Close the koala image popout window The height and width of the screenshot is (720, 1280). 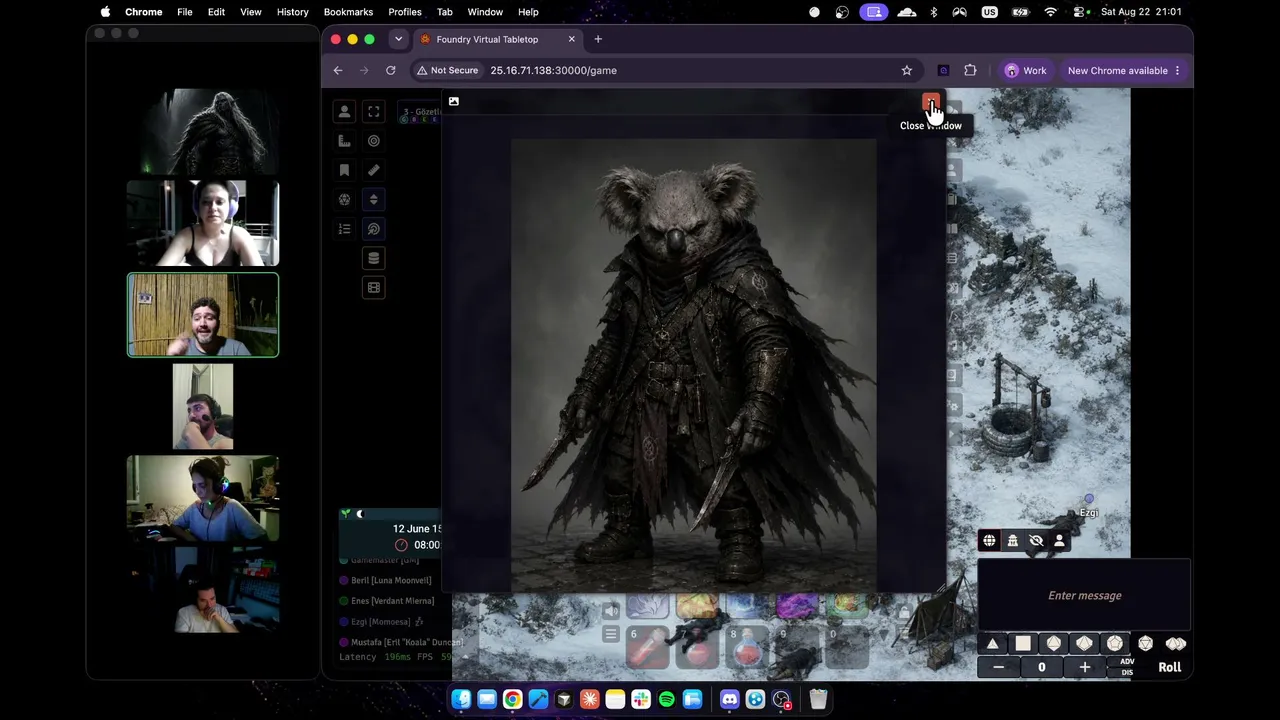pos(931,104)
